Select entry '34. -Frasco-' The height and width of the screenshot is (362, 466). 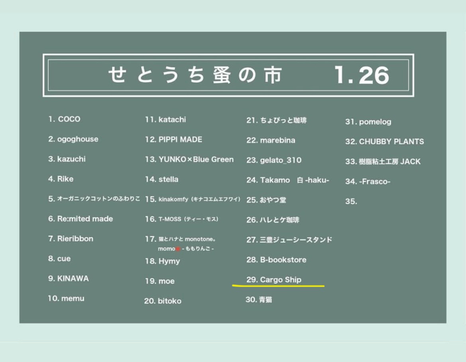tap(368, 182)
